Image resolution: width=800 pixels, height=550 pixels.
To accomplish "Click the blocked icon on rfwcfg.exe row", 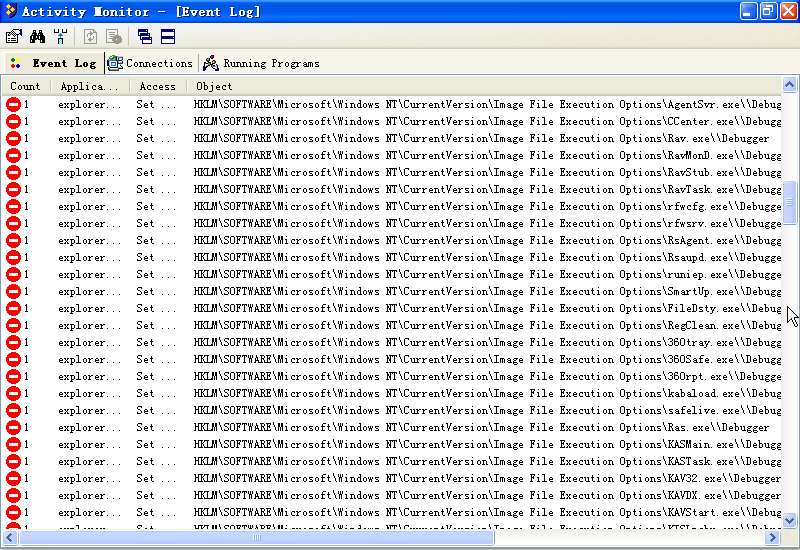I will (x=13, y=207).
